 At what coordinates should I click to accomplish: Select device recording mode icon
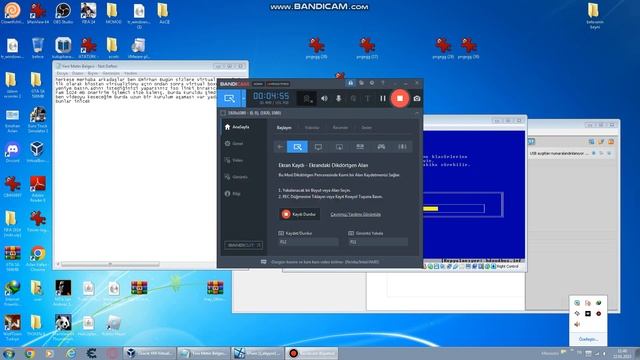pyautogui.click(x=360, y=147)
